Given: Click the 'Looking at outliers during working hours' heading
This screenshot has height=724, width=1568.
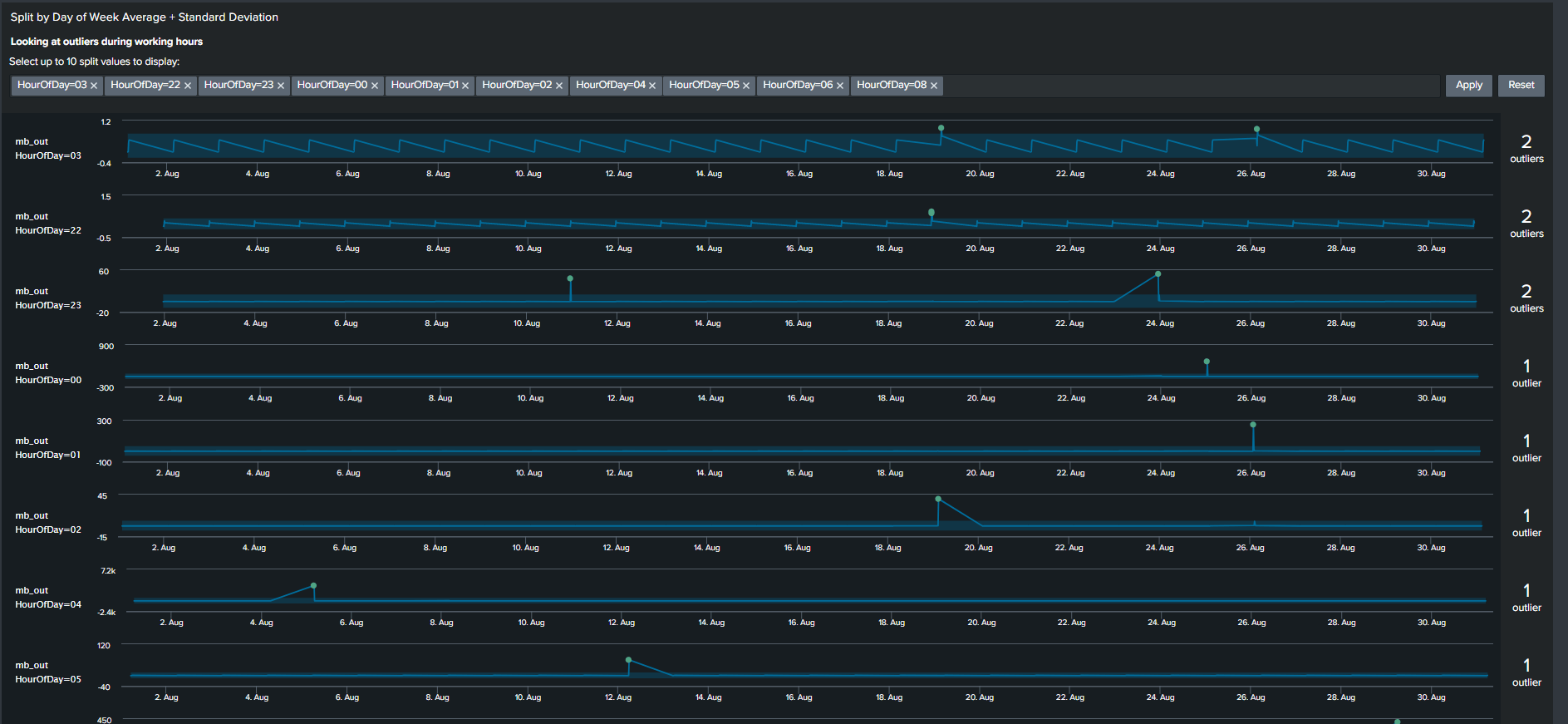Looking at the screenshot, I should click(106, 42).
